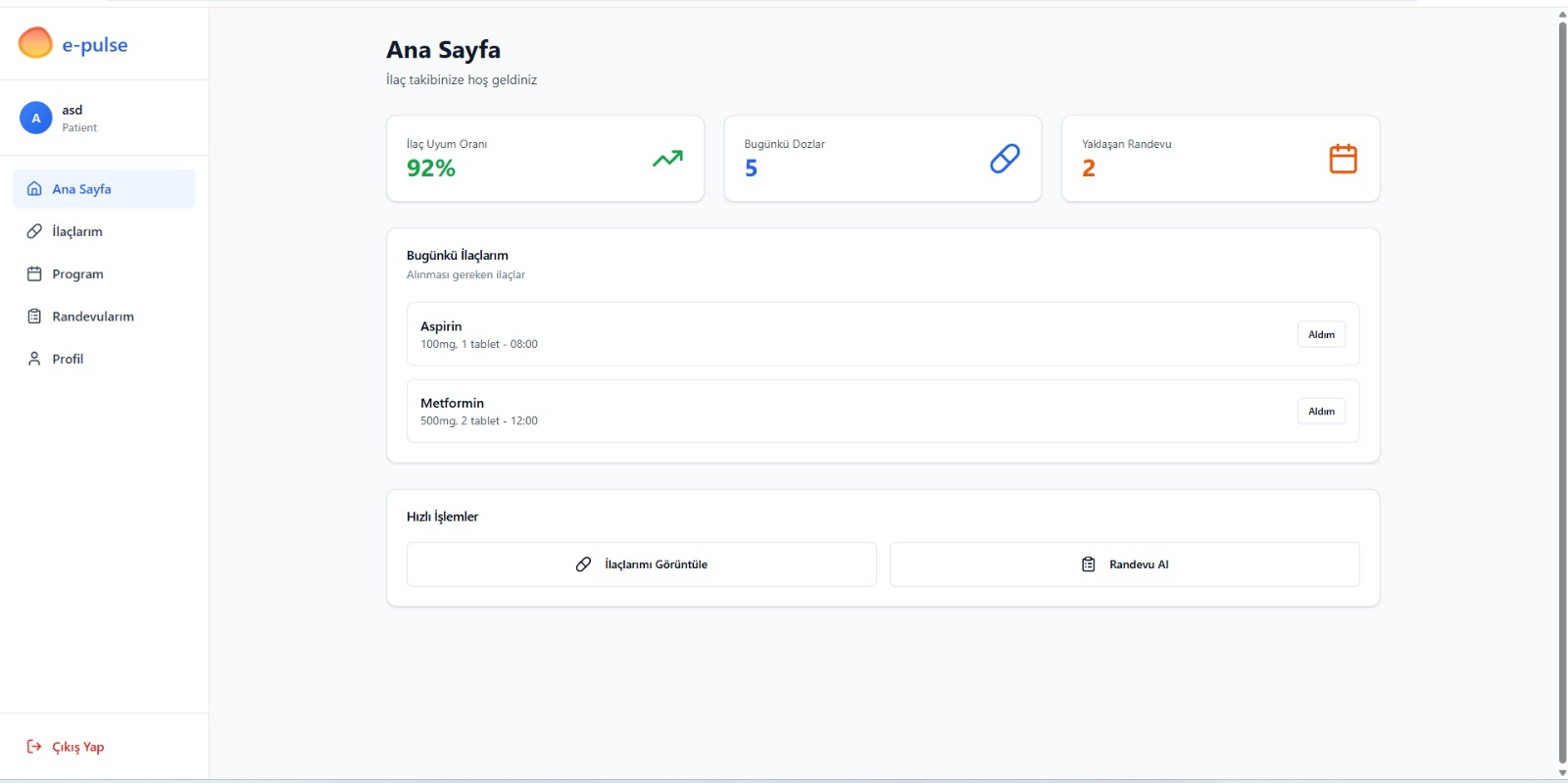Click the green trending-up adherence icon
The image size is (1568, 783).
tap(667, 159)
